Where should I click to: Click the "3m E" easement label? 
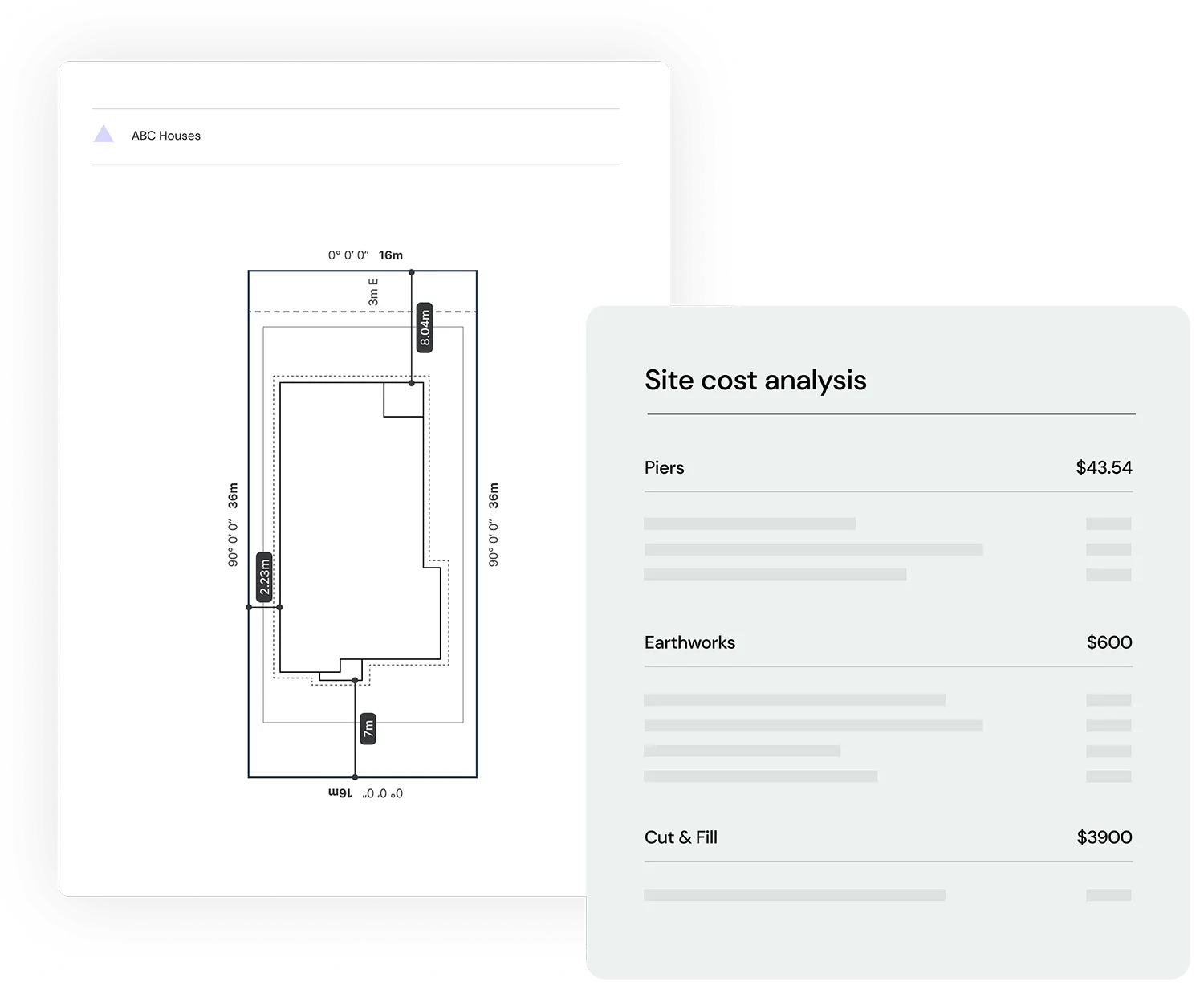[x=373, y=292]
